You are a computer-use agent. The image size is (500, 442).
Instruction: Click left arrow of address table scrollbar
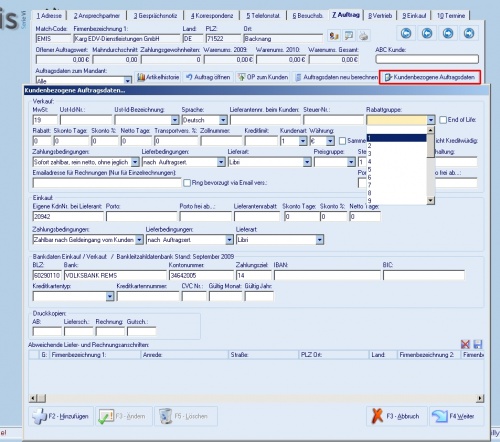click(33, 398)
